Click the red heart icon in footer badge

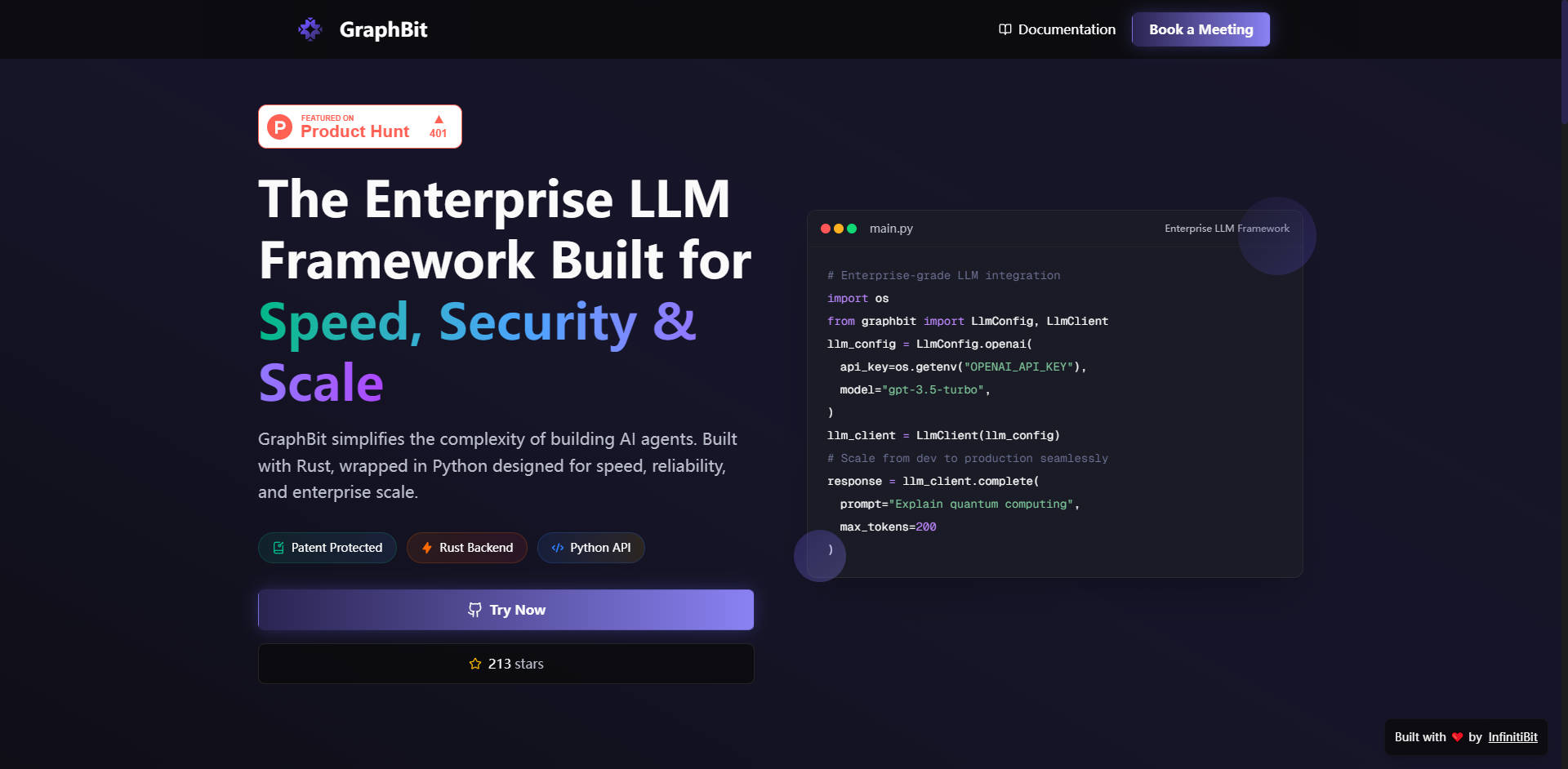[x=1457, y=737]
